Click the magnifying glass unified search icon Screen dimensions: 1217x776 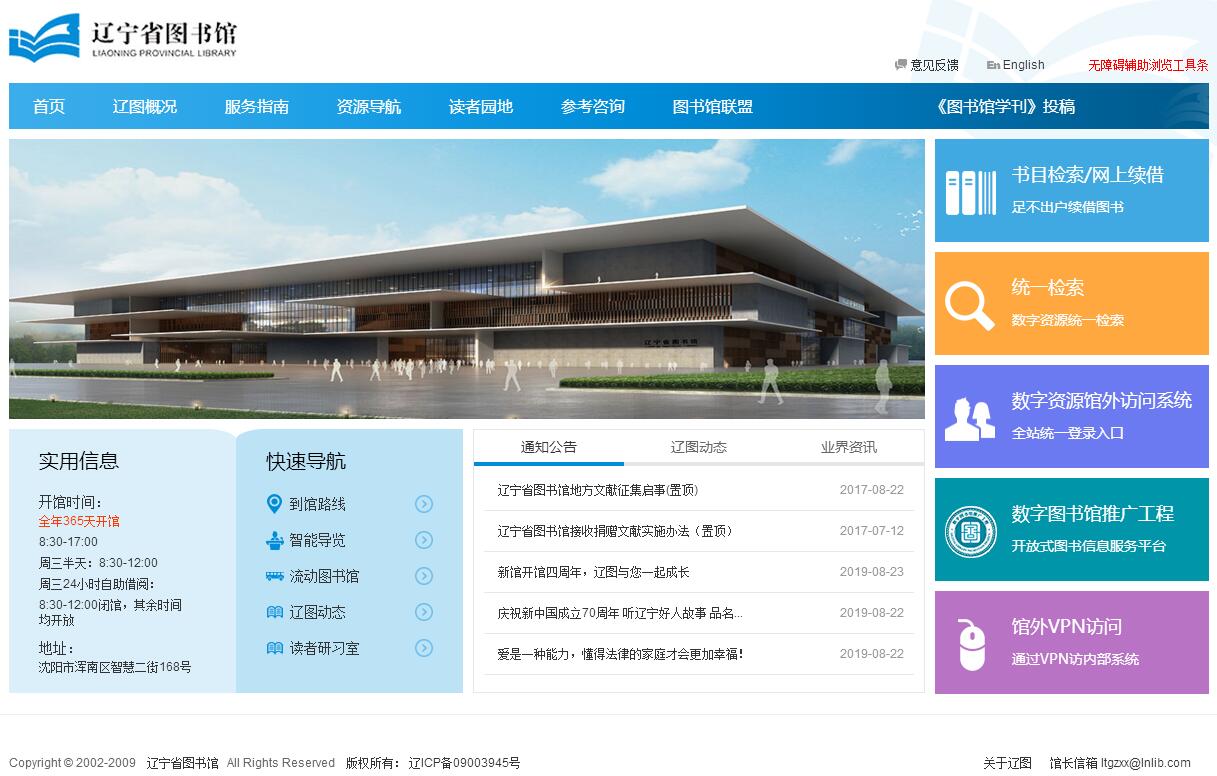[x=969, y=305]
